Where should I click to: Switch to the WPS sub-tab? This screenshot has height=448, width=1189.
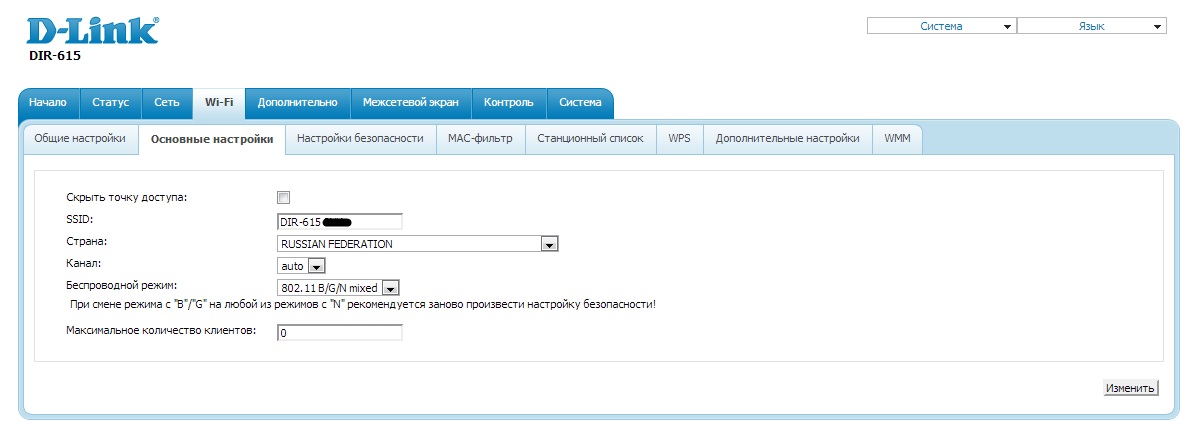pos(679,139)
